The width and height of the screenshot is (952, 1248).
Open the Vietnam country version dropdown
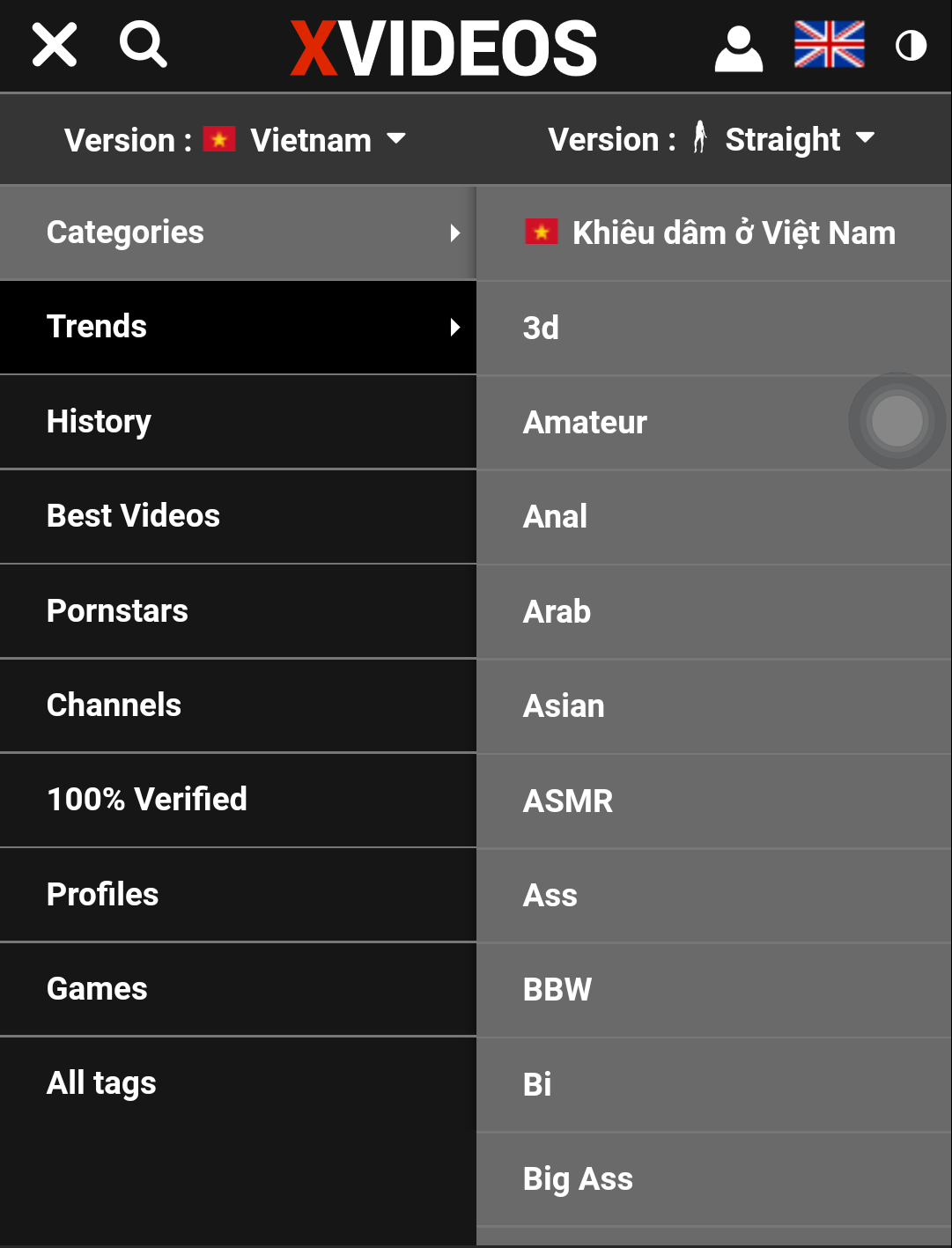pyautogui.click(x=235, y=140)
